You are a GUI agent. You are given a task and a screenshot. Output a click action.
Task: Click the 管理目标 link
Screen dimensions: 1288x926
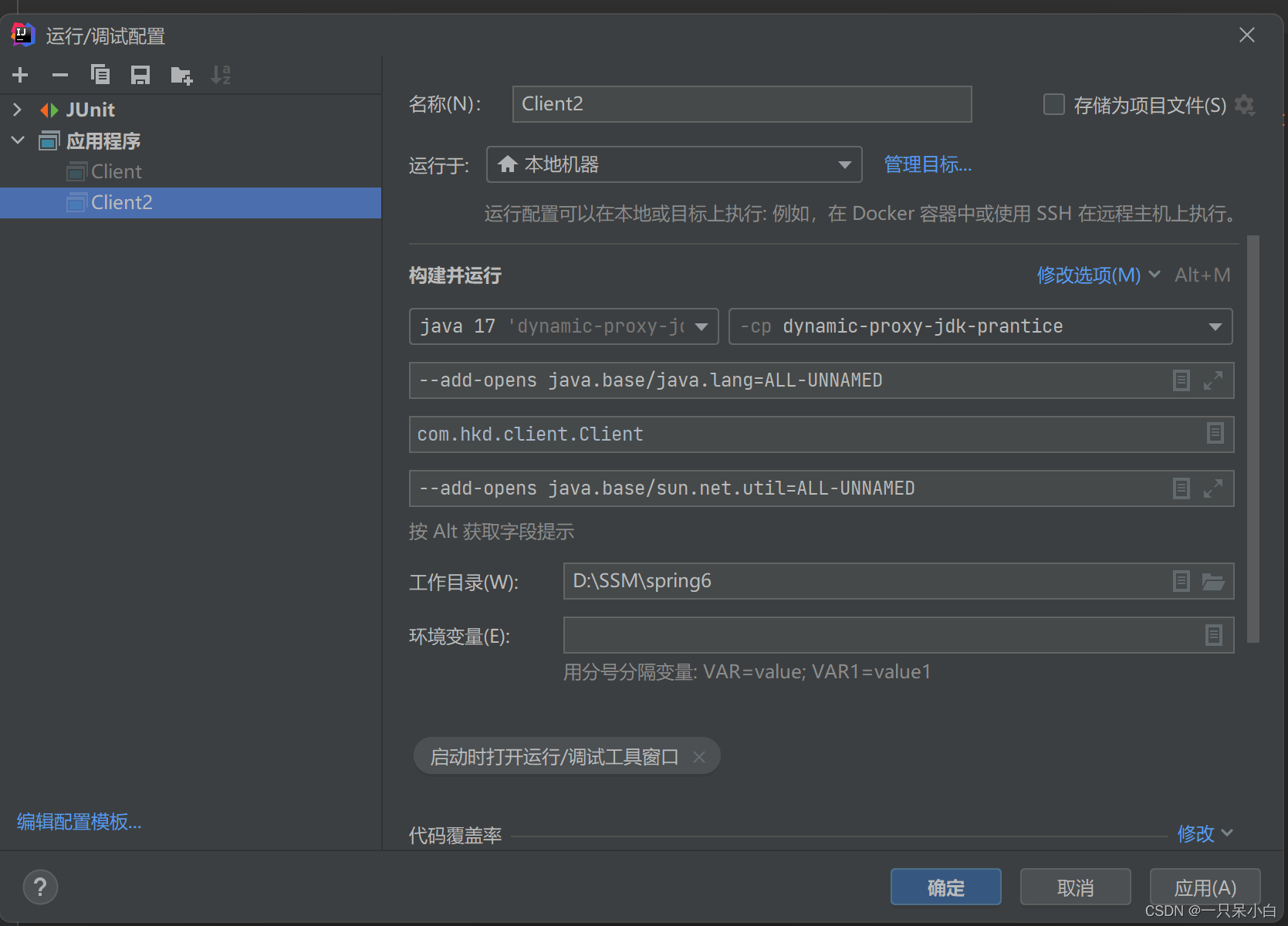click(x=928, y=164)
